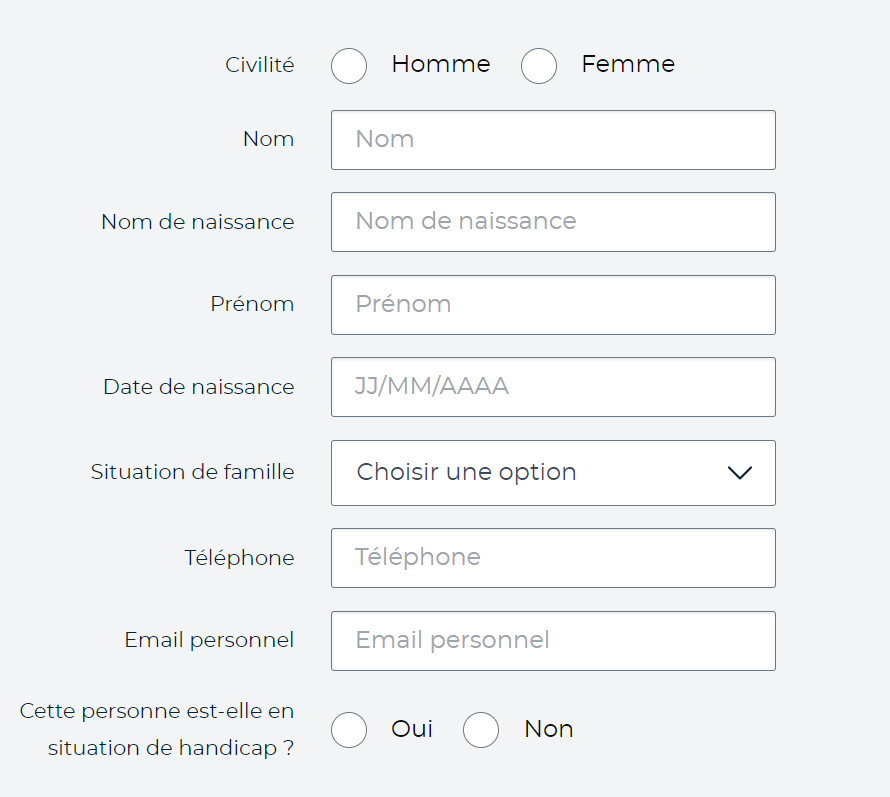This screenshot has width=890, height=797.
Task: Choose Non for handicap situation
Action: pyautogui.click(x=481, y=730)
